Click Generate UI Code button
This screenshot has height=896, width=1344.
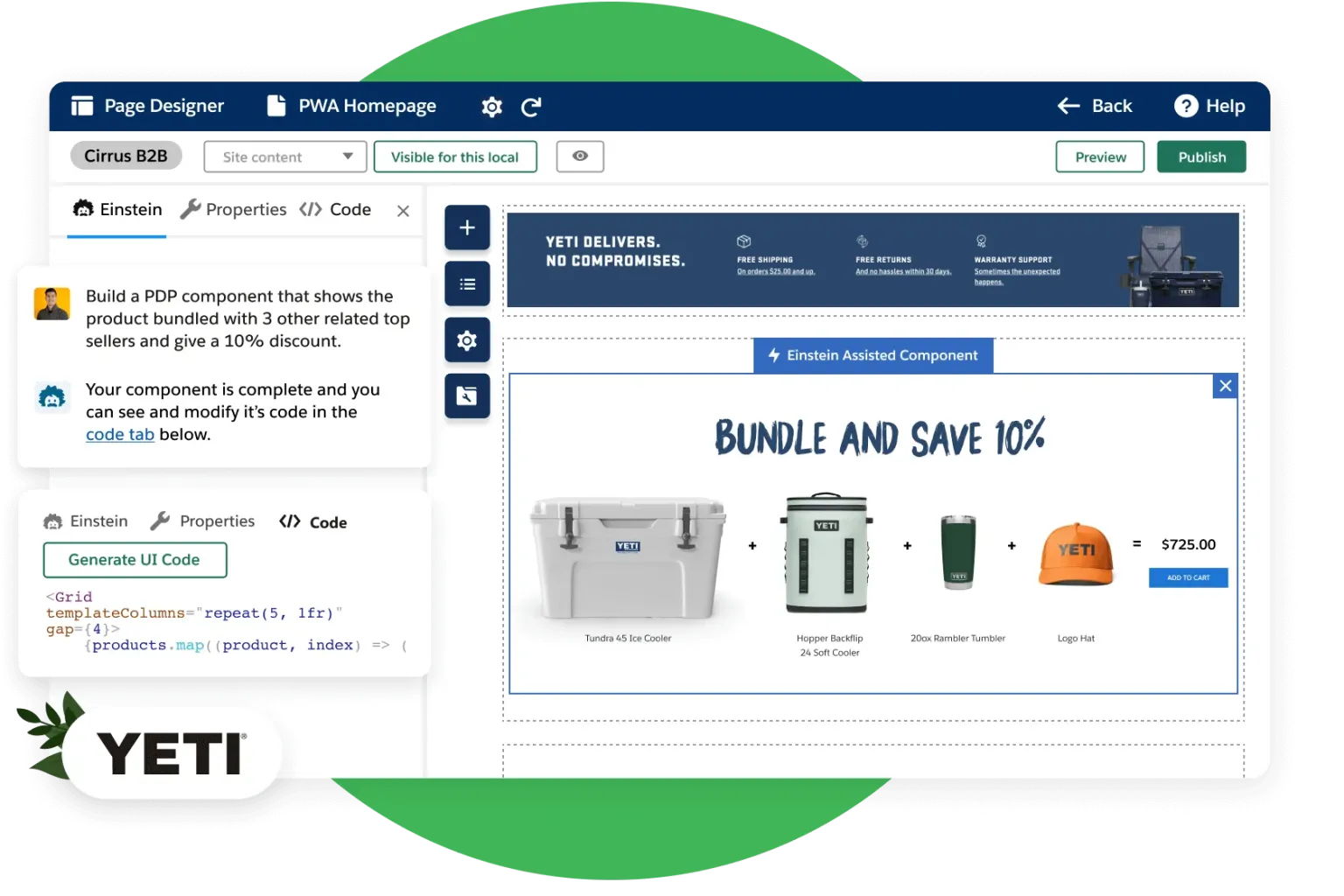(x=135, y=560)
